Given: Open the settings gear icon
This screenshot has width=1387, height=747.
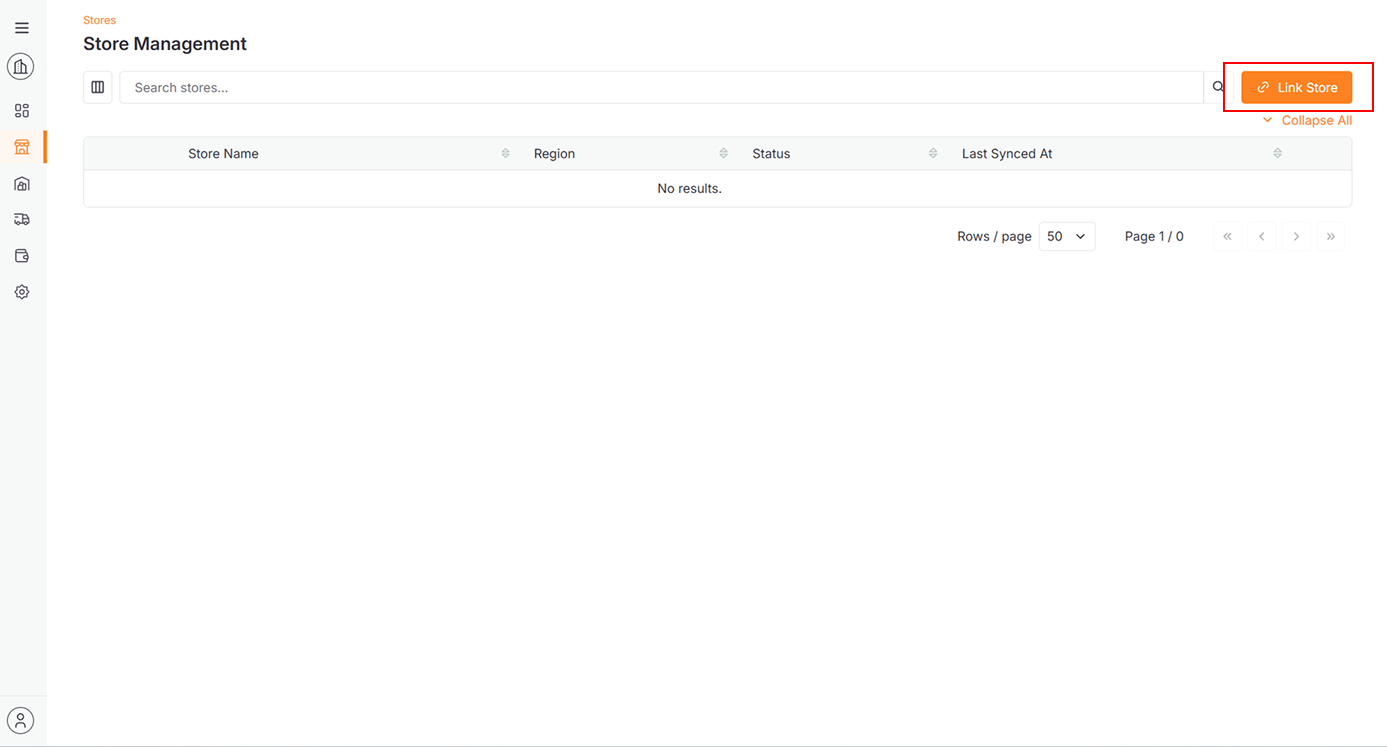Looking at the screenshot, I should point(22,292).
